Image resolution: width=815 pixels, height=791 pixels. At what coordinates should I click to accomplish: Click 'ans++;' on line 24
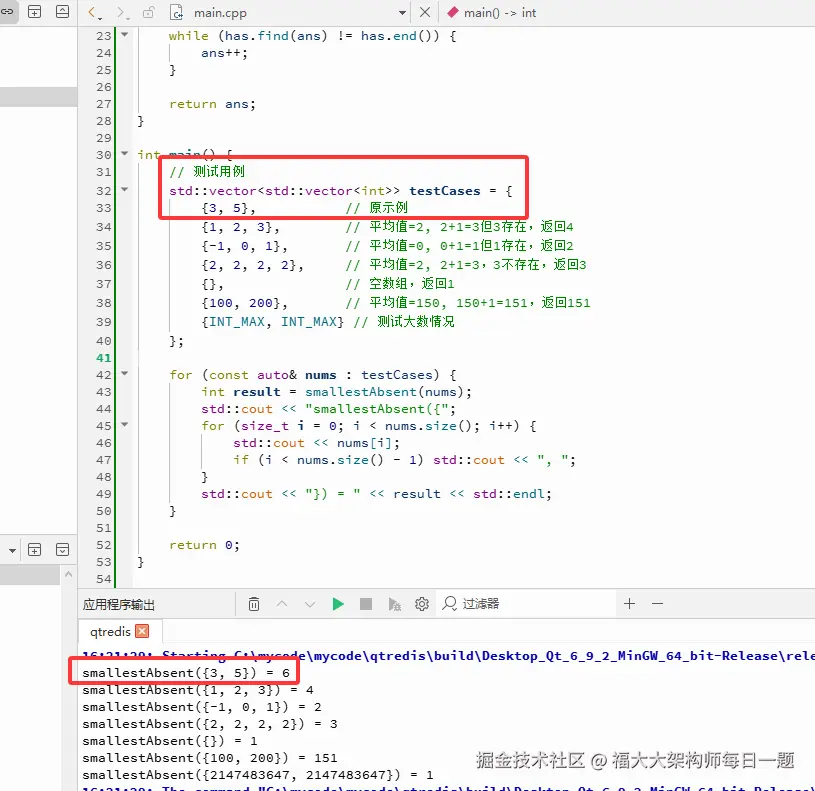coord(225,53)
